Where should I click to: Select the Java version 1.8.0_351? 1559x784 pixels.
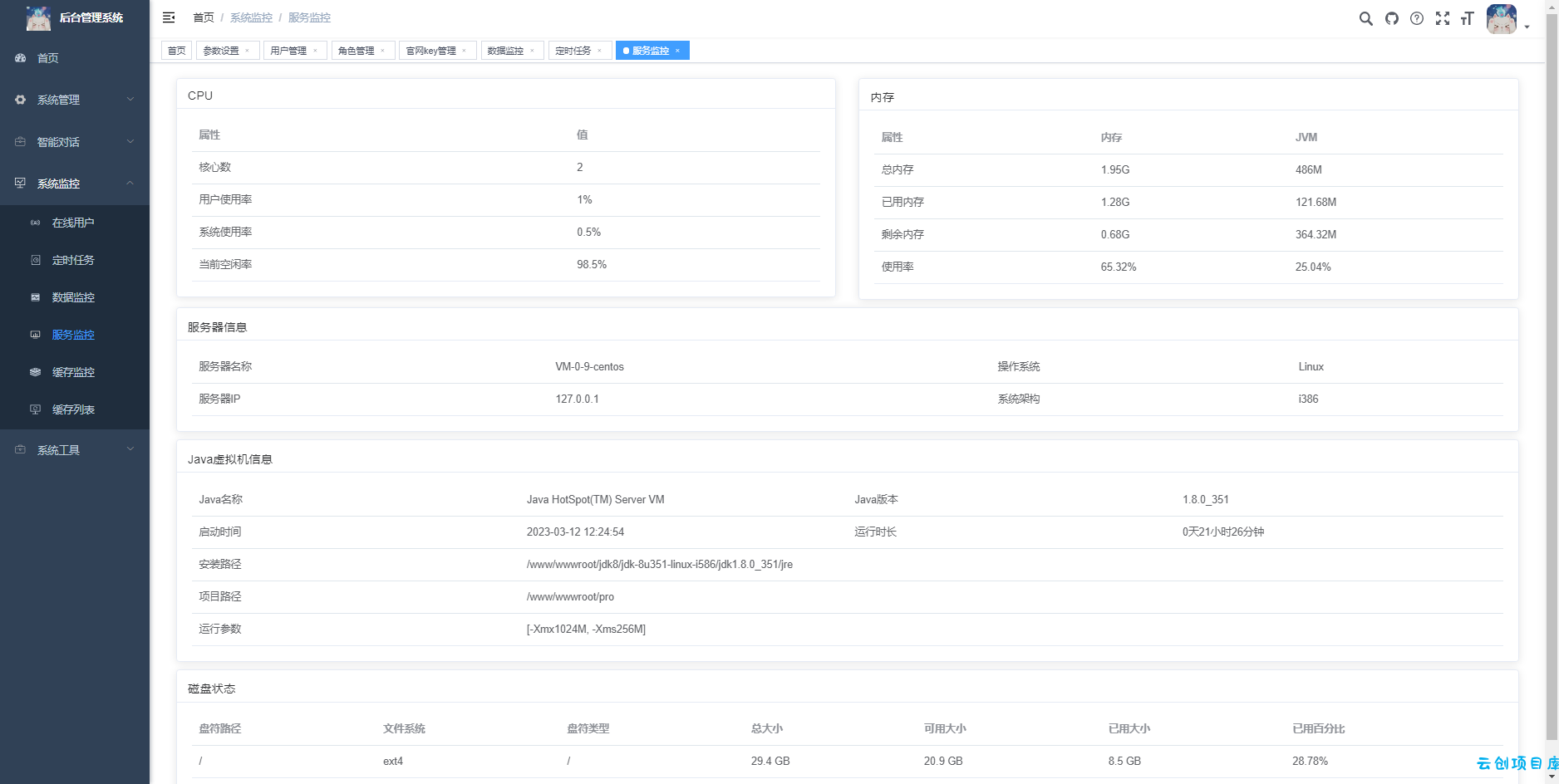tap(1205, 499)
